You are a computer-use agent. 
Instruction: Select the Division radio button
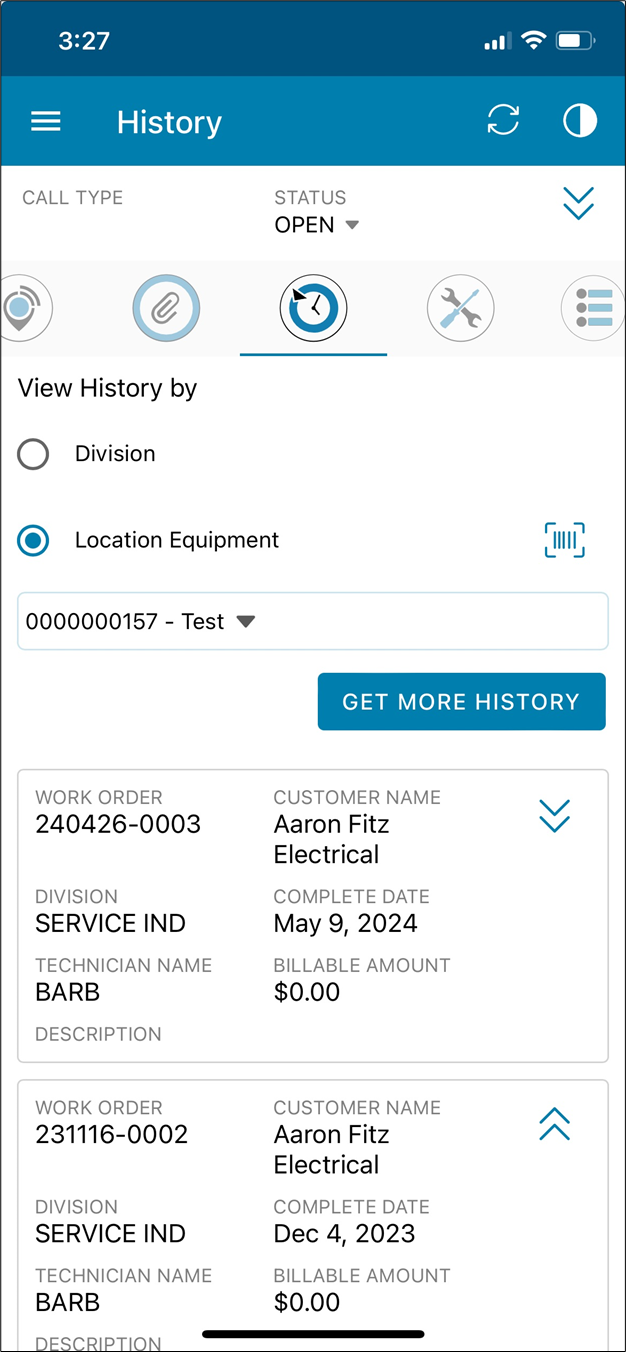point(33,454)
